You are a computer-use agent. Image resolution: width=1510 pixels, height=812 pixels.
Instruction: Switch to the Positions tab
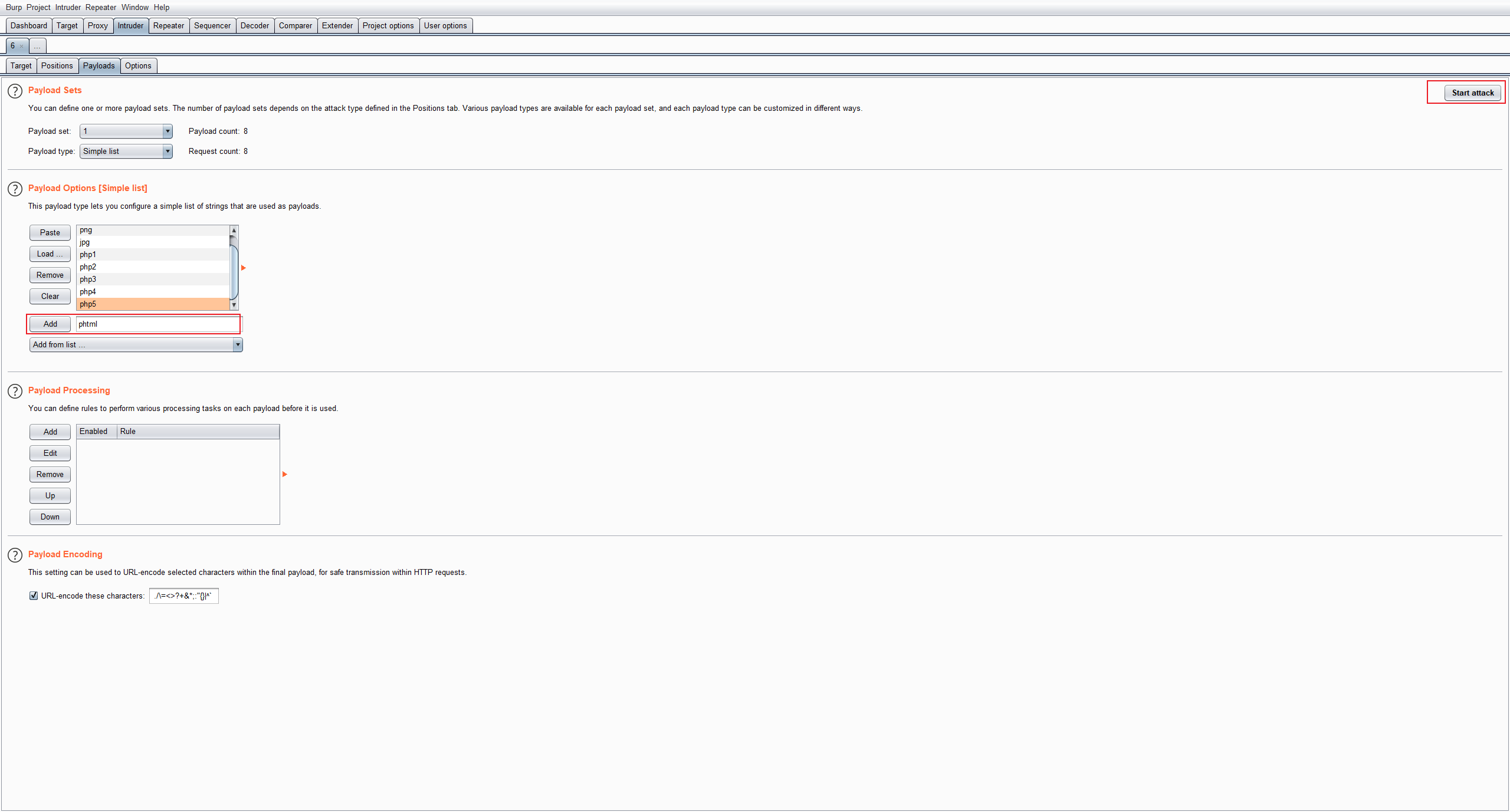click(57, 65)
